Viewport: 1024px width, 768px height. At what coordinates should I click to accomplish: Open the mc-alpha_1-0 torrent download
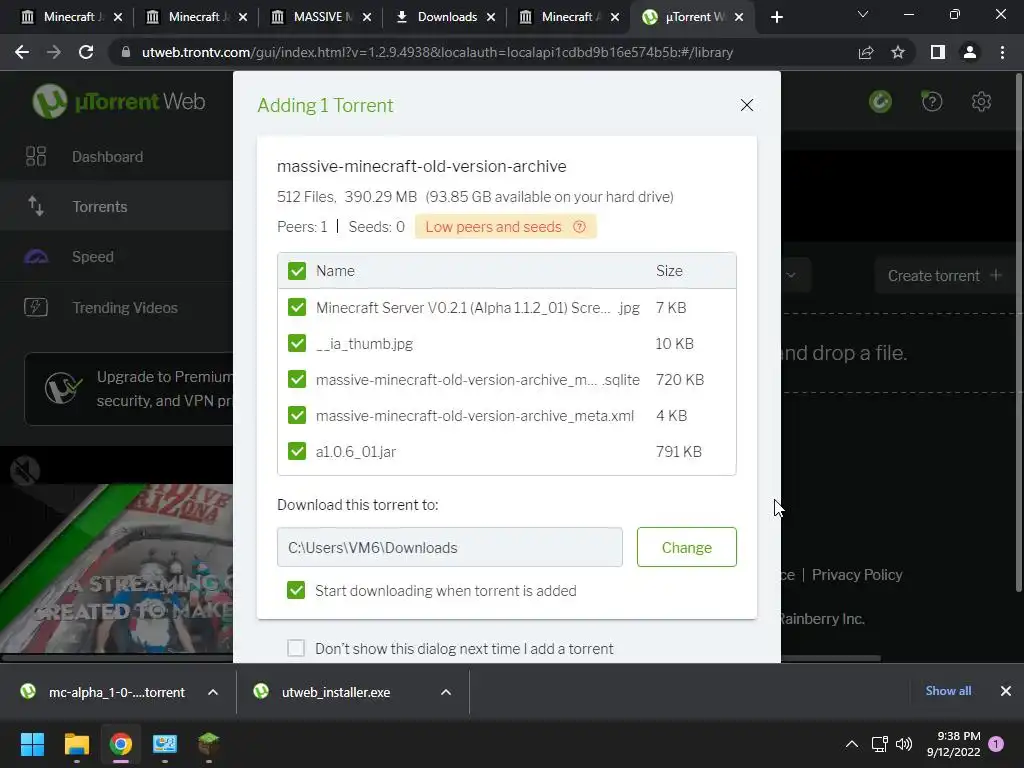tap(104, 692)
